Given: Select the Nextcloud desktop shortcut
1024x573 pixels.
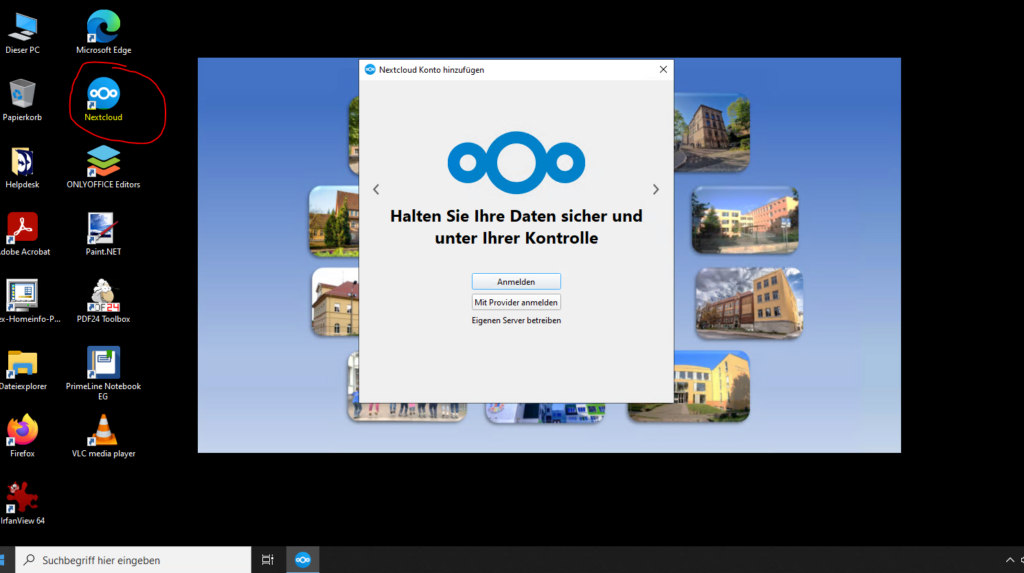Looking at the screenshot, I should pyautogui.click(x=103, y=100).
